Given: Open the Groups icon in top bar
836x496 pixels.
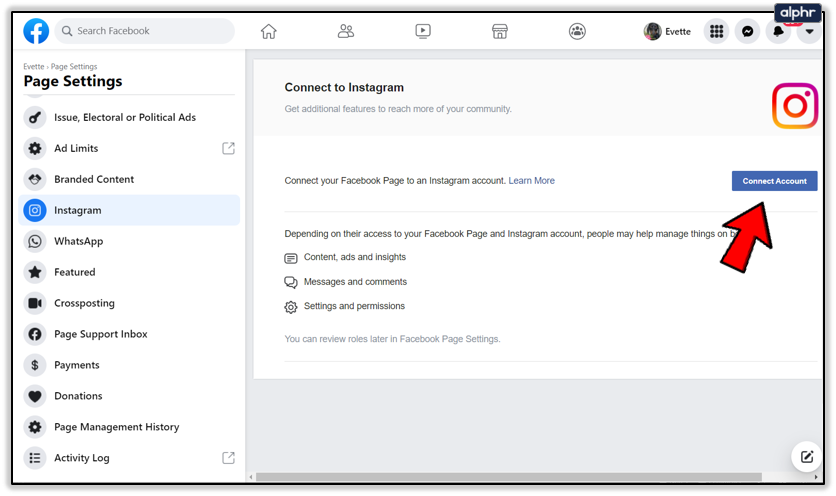Looking at the screenshot, I should click(577, 31).
